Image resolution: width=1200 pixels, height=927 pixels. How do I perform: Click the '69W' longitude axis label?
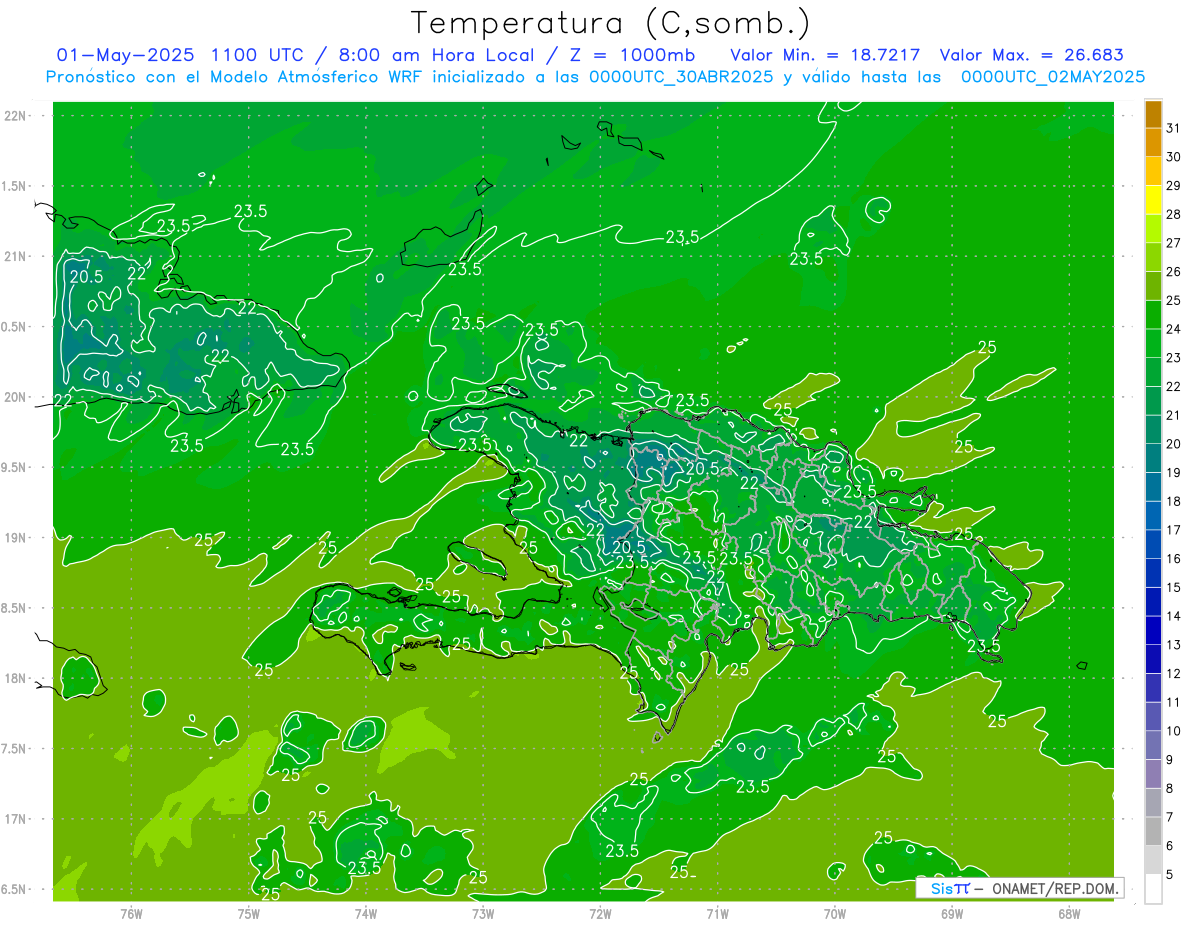pos(952,913)
